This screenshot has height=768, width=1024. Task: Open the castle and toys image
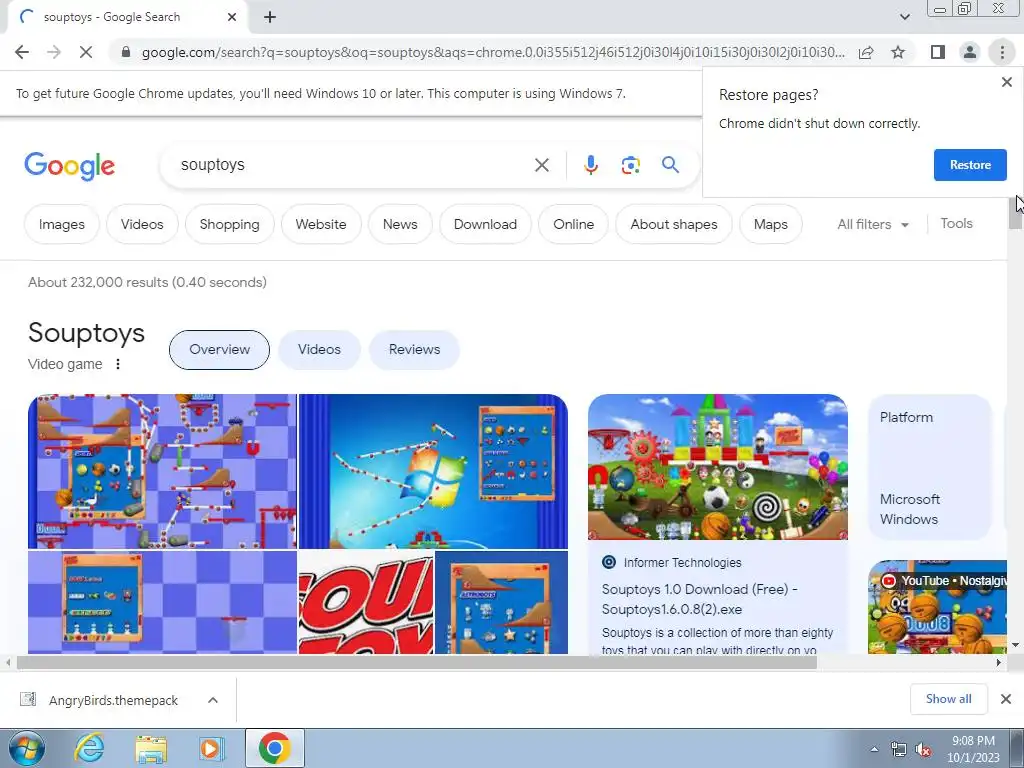click(x=718, y=467)
